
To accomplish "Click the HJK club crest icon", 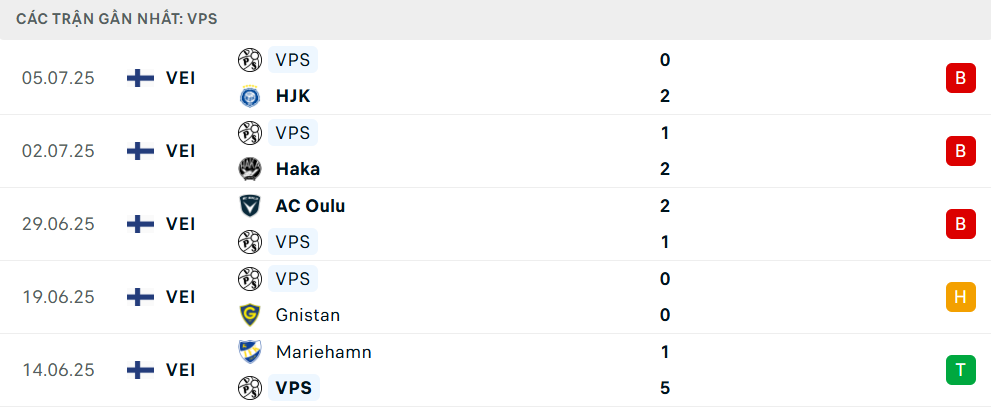I will pyautogui.click(x=250, y=96).
